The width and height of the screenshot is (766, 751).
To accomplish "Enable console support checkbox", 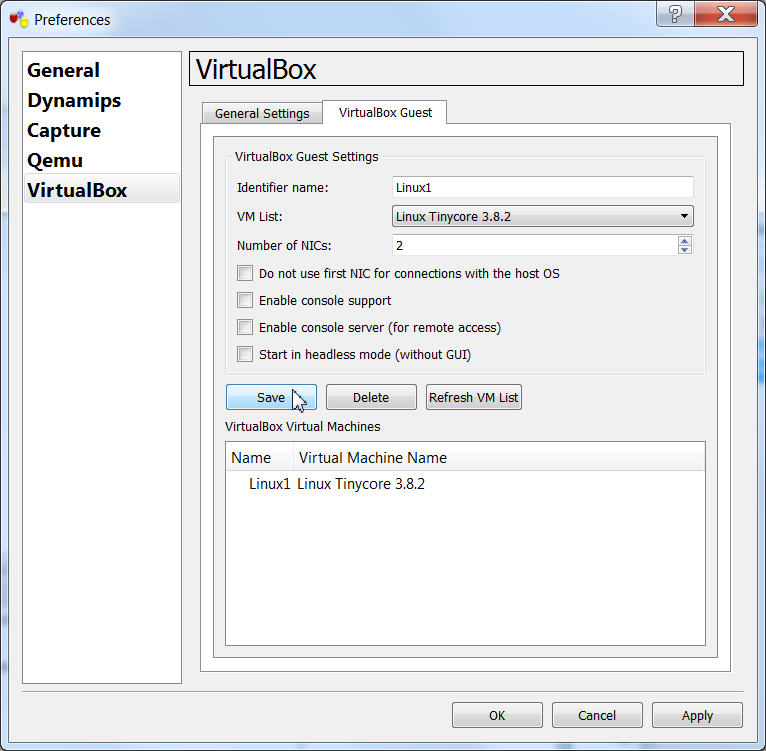I will [245, 300].
